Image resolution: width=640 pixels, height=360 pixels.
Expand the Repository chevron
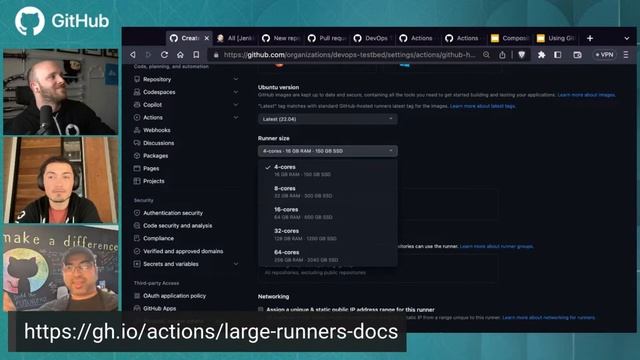coord(236,79)
